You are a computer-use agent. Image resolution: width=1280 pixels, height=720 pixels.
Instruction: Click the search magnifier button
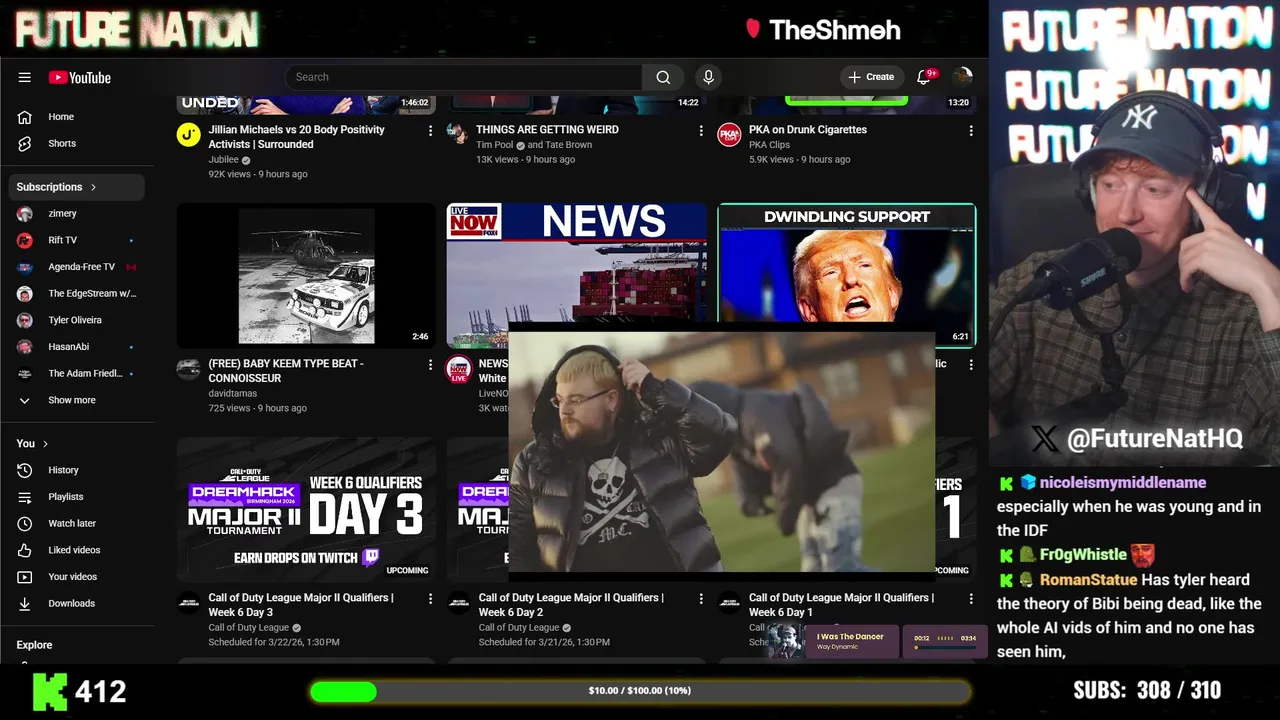[x=663, y=77]
